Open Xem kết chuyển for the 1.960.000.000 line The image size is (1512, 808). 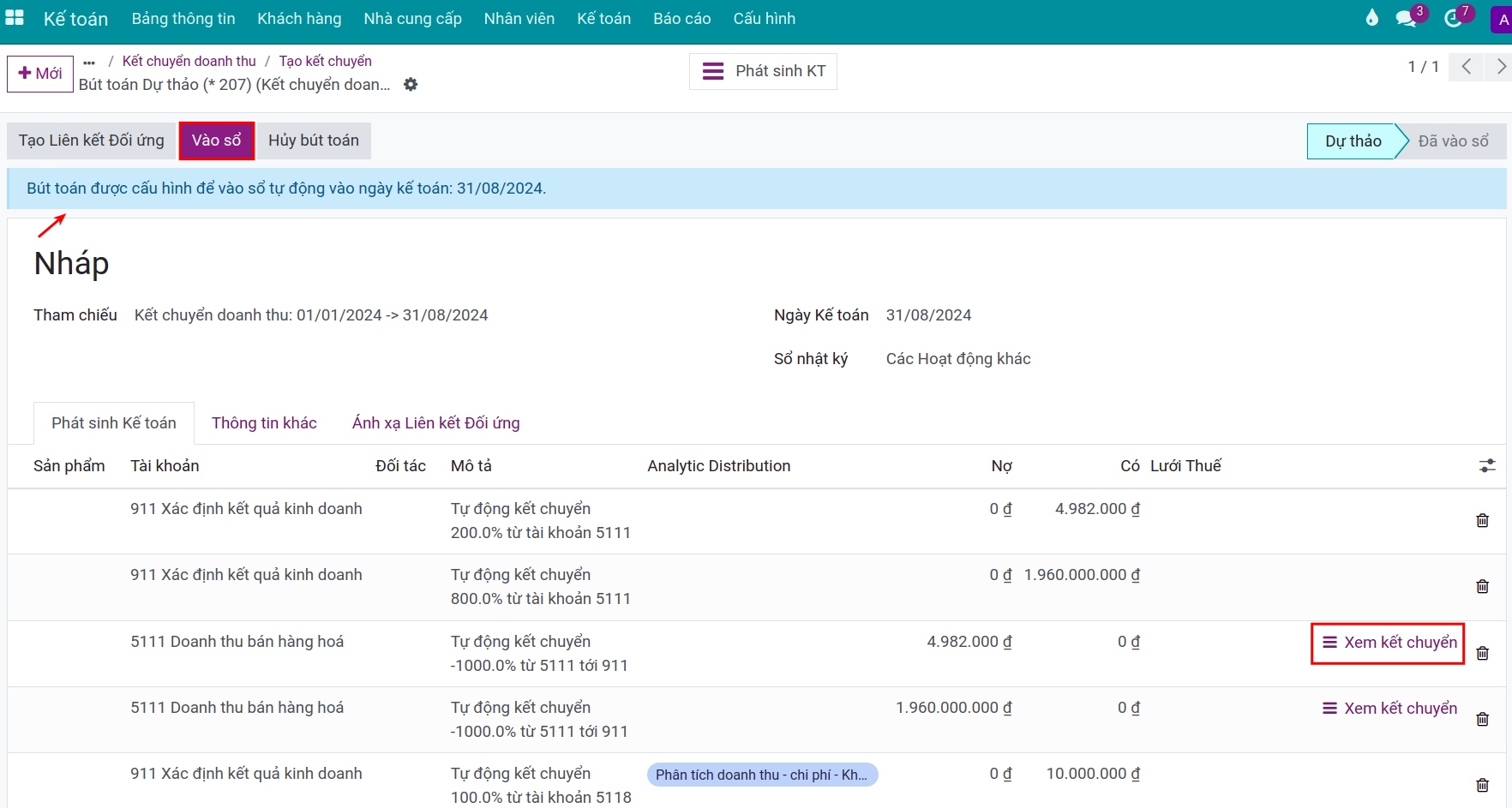tap(1389, 709)
